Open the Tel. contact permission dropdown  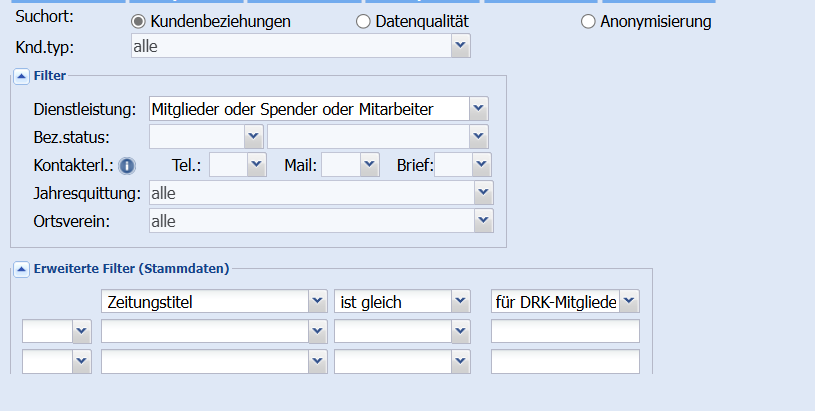coord(256,164)
